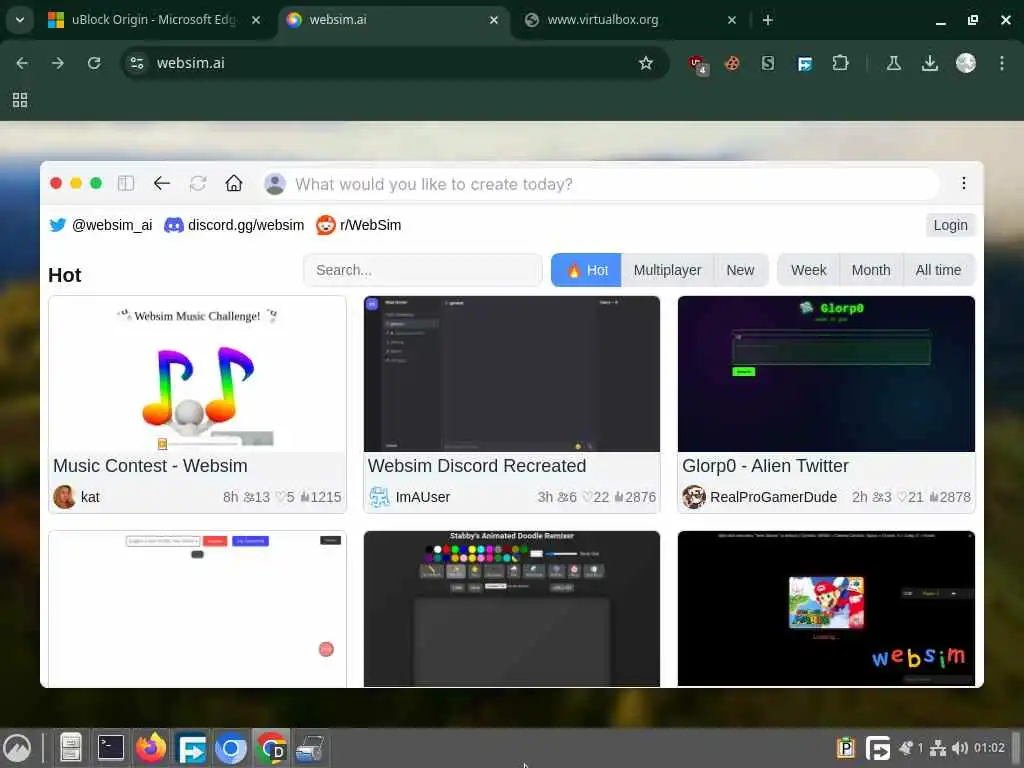
Task: Go to websim home via house icon
Action: coord(234,184)
